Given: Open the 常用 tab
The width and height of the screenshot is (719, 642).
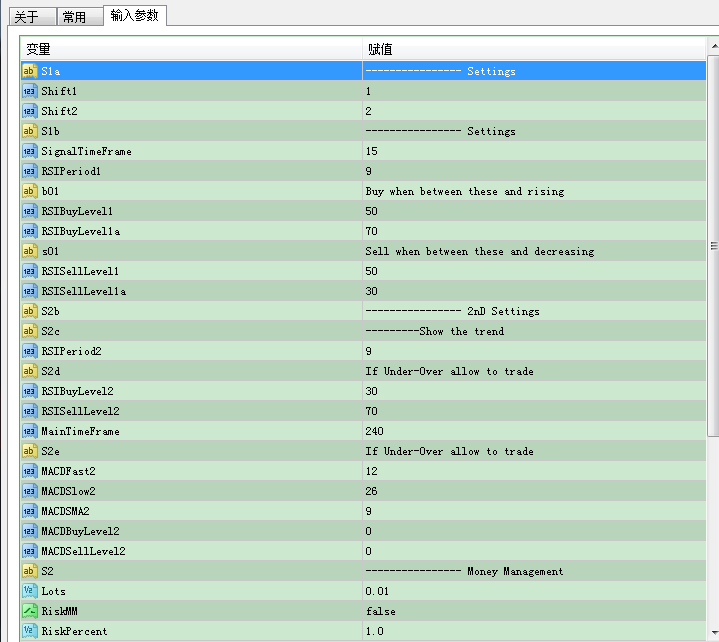Looking at the screenshot, I should 80,17.
